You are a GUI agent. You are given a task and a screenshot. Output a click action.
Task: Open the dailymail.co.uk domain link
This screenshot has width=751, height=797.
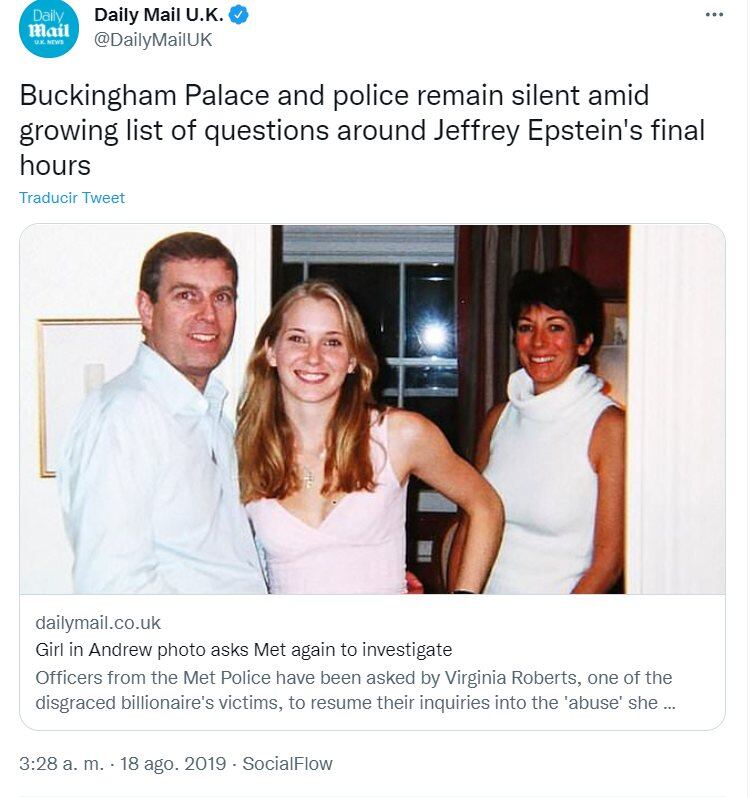tap(98, 623)
